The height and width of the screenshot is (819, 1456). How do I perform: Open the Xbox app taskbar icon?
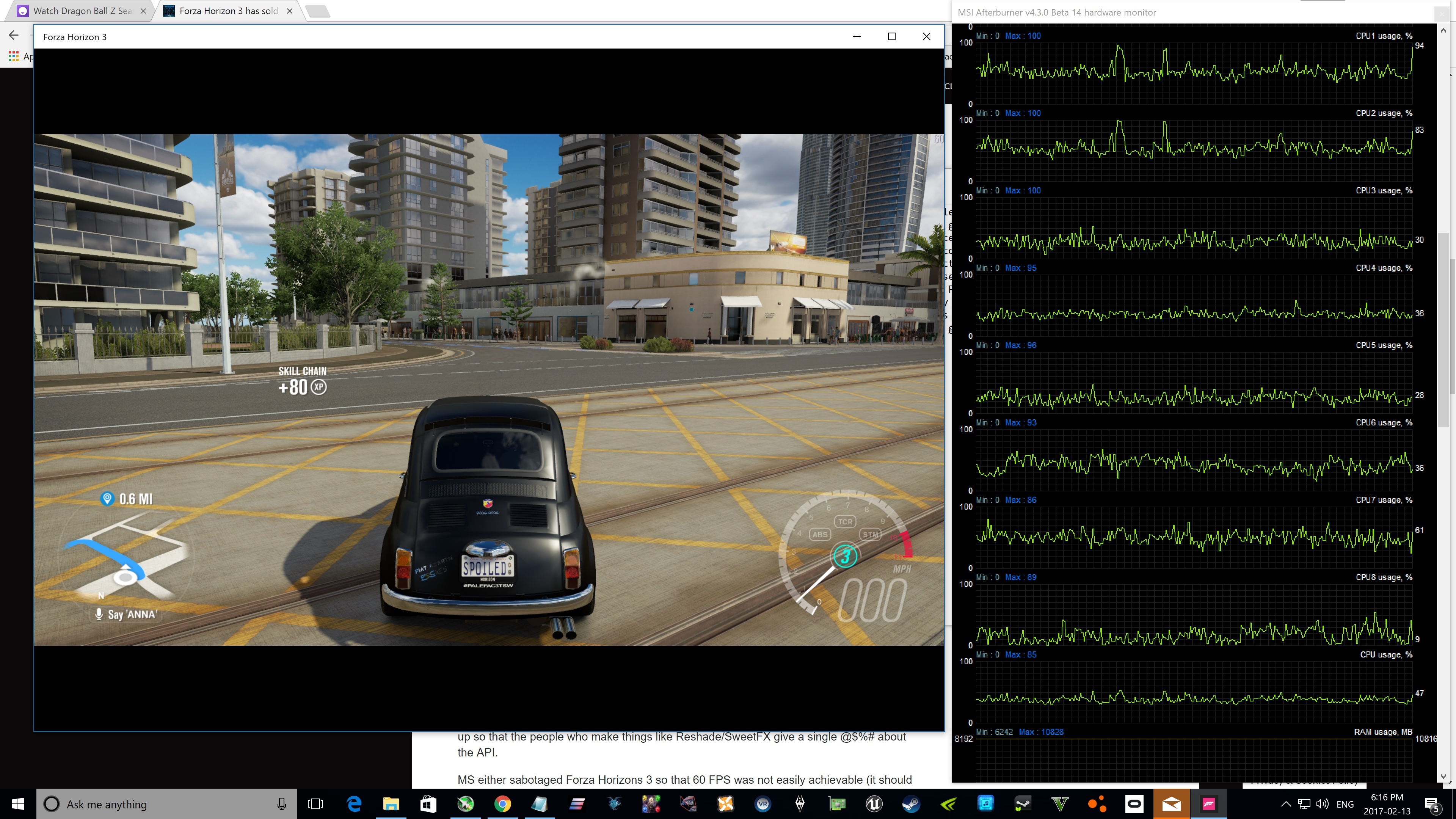coord(465,804)
